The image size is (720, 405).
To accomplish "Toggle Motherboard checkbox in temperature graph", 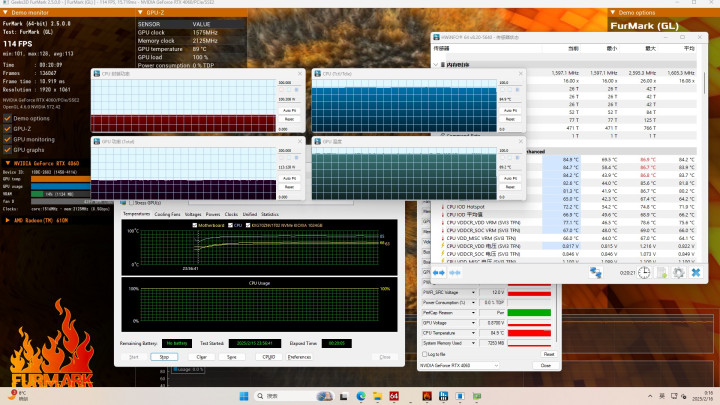I will click(x=195, y=225).
